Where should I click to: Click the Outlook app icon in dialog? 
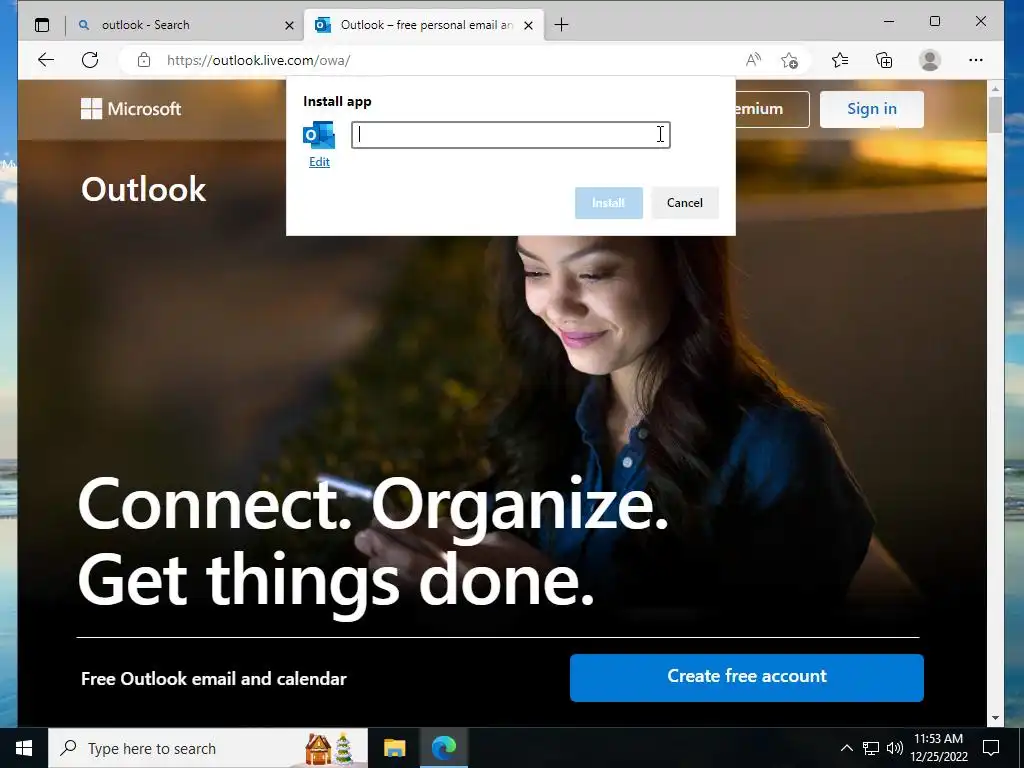(x=319, y=135)
